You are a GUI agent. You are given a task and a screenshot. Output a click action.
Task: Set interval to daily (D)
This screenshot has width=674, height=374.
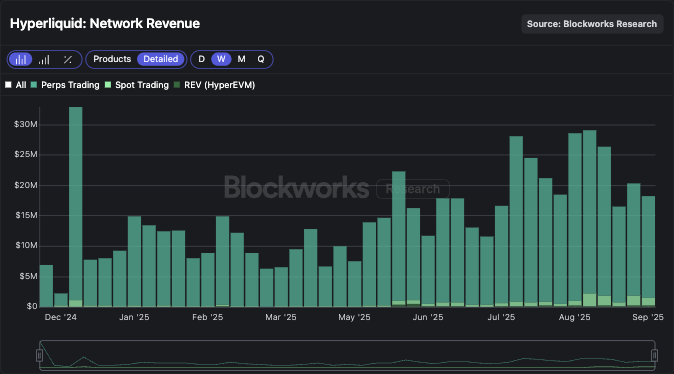point(201,59)
